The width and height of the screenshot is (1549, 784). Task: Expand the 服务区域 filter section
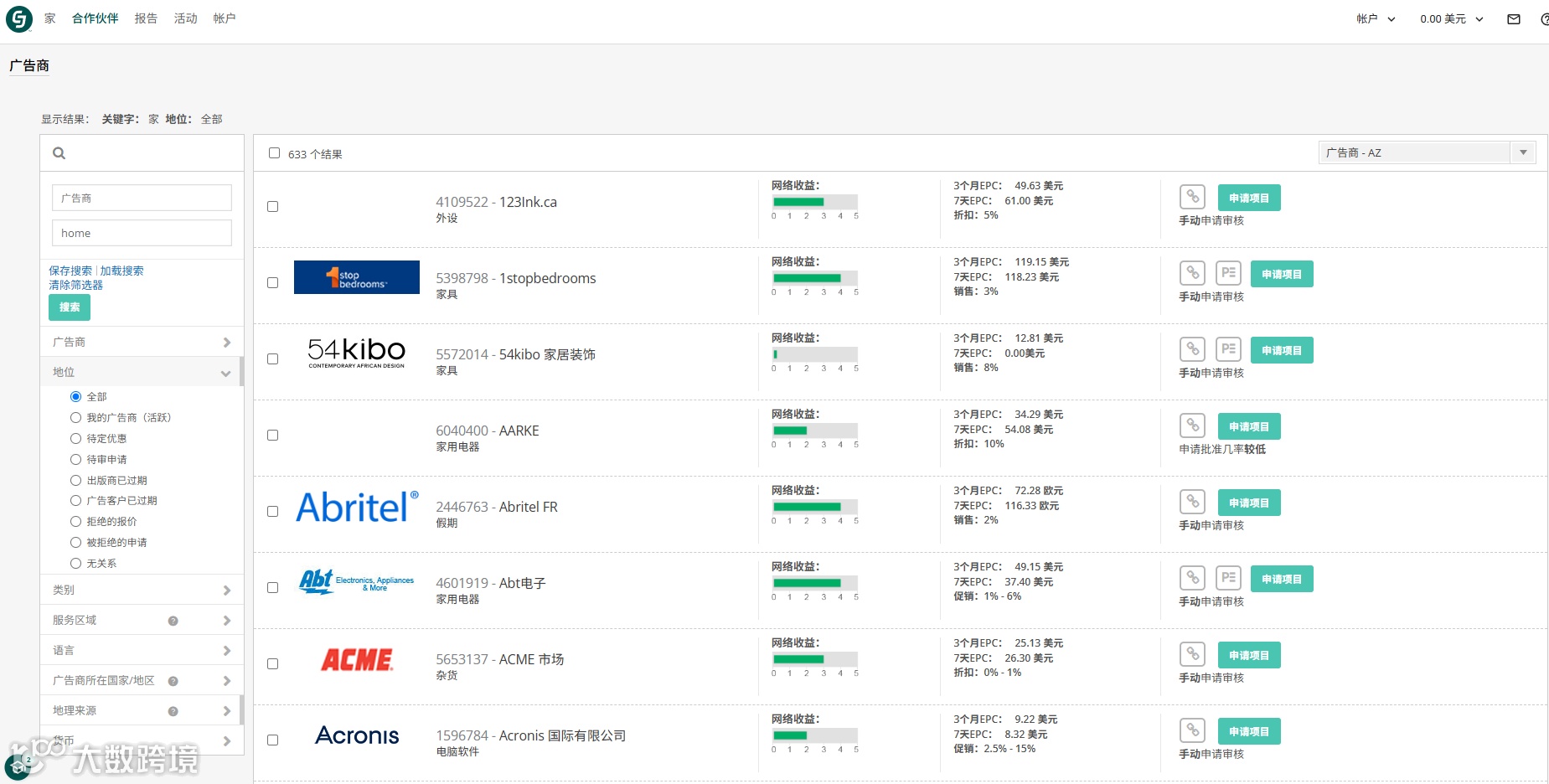click(142, 620)
